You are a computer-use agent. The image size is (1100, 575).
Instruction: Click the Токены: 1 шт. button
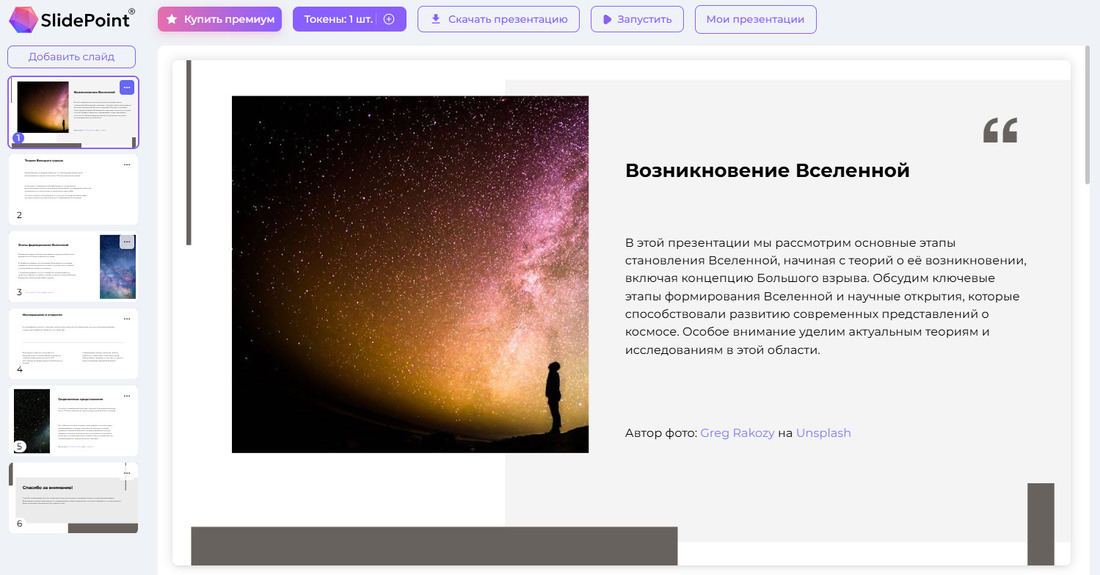click(349, 20)
